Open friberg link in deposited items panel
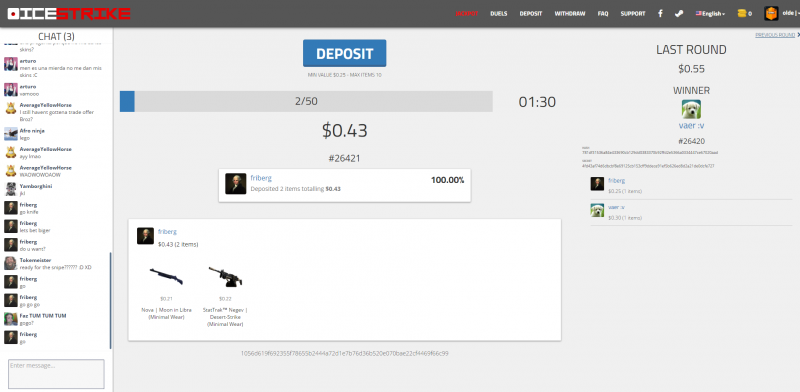This screenshot has height=392, width=800. point(167,232)
